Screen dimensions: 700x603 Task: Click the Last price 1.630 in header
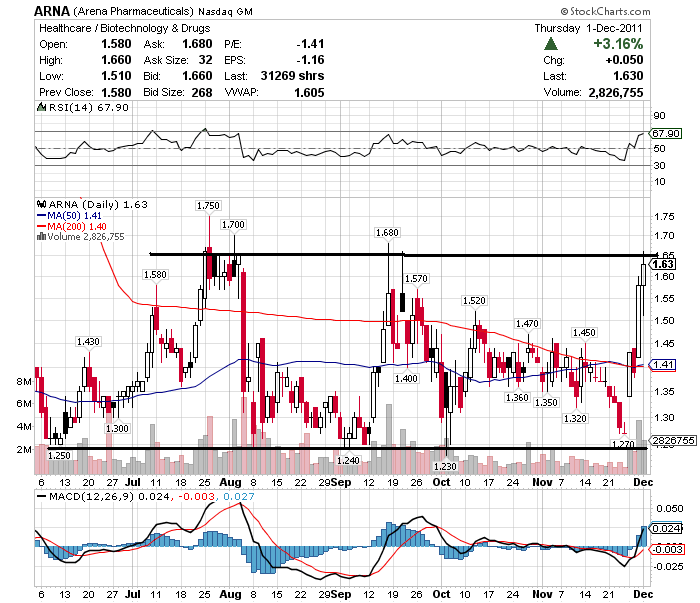(x=628, y=76)
